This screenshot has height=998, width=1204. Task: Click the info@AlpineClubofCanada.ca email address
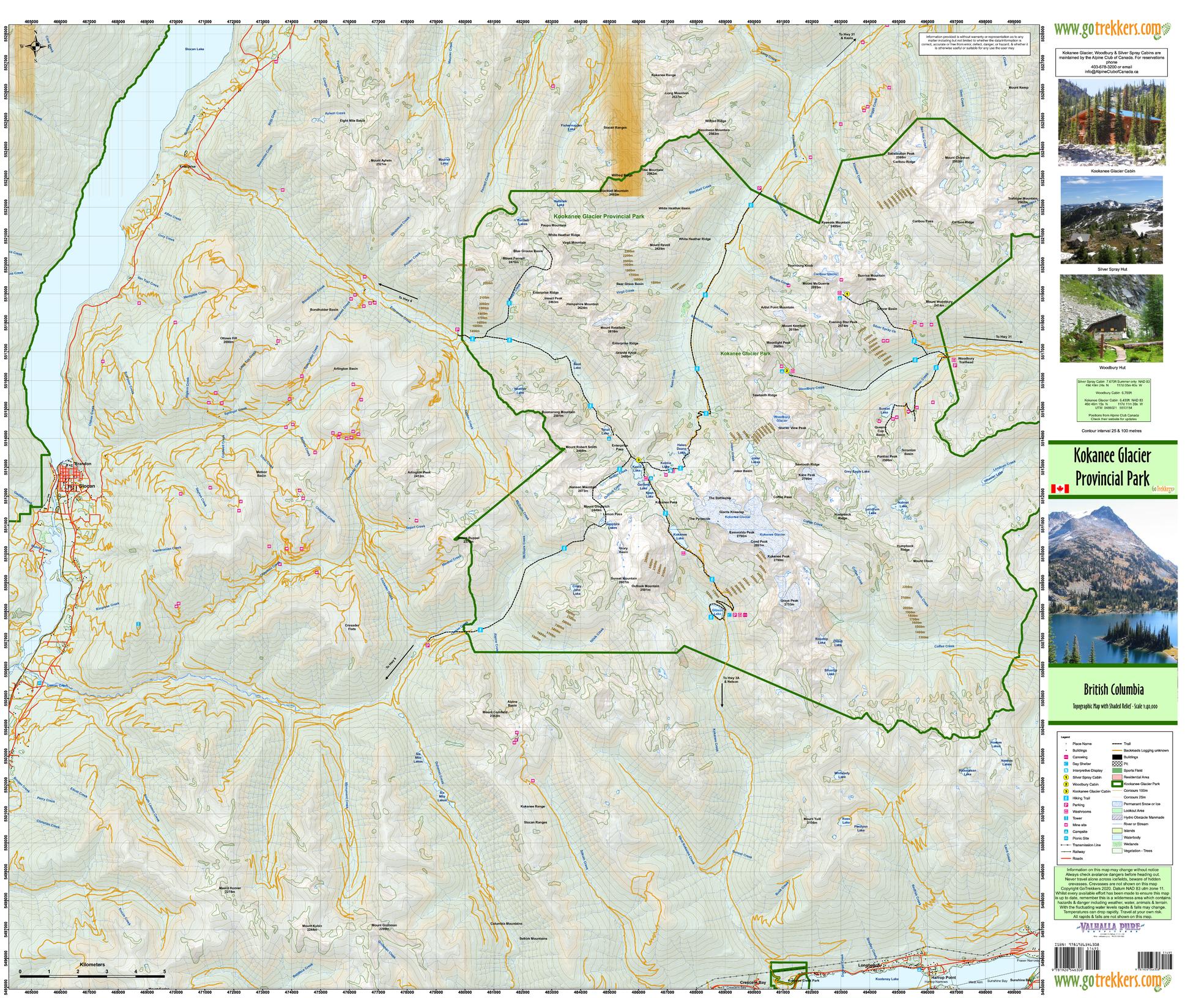coord(1112,72)
